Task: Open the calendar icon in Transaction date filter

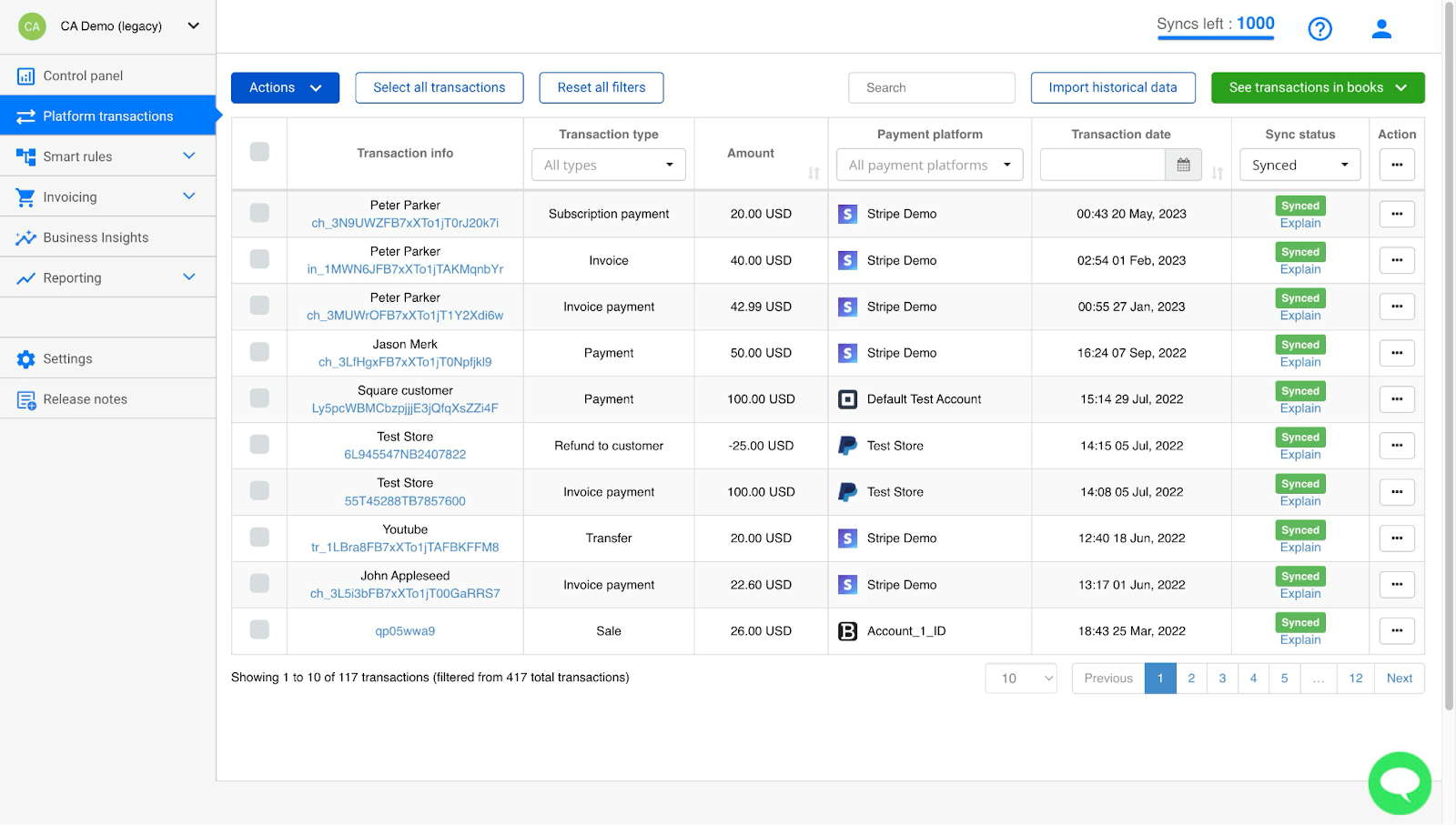Action: [1183, 165]
